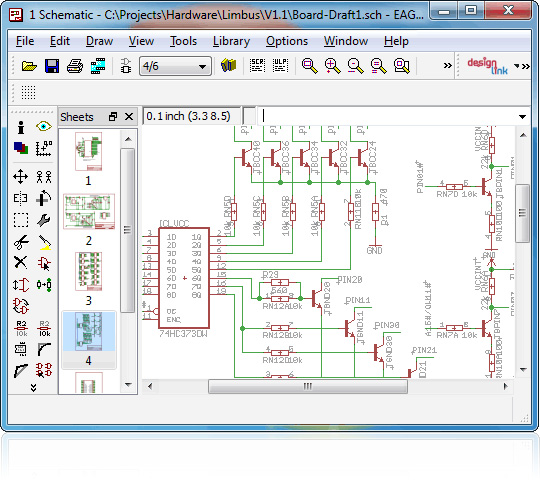Image resolution: width=540 pixels, height=480 pixels.
Task: Select the Name tool with dark R2
Action: (x=21, y=328)
